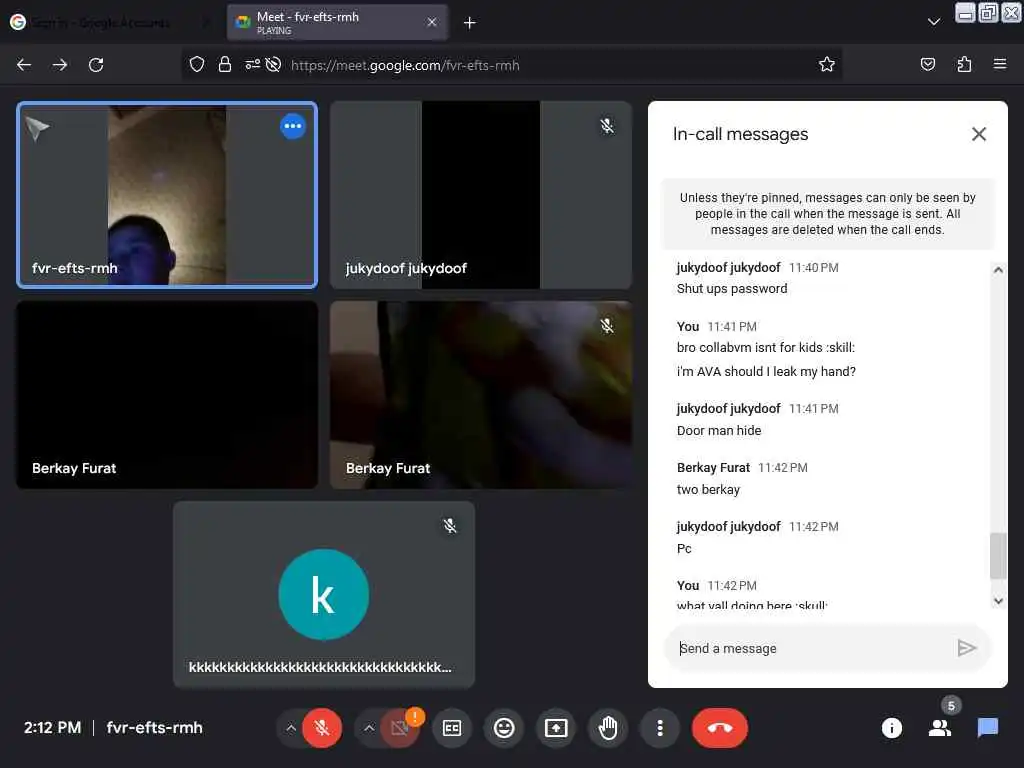Raise hand using the hand button
This screenshot has height=768, width=1024.
(608, 728)
